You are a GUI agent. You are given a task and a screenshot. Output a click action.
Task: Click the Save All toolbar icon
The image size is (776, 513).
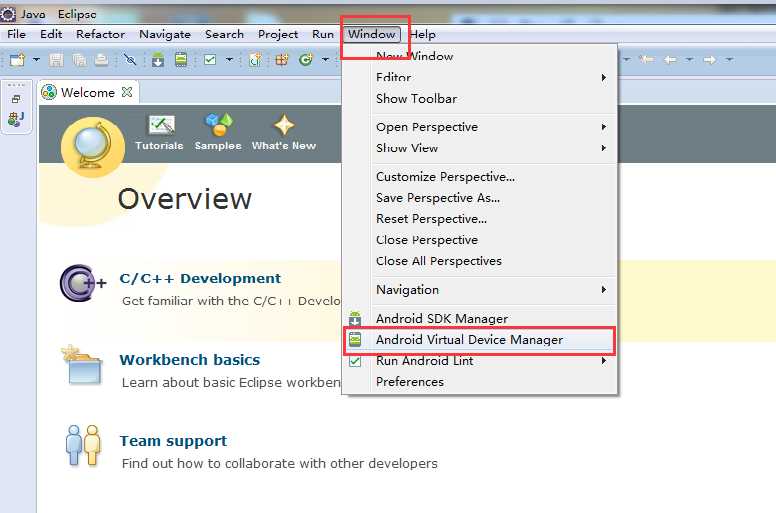point(79,60)
